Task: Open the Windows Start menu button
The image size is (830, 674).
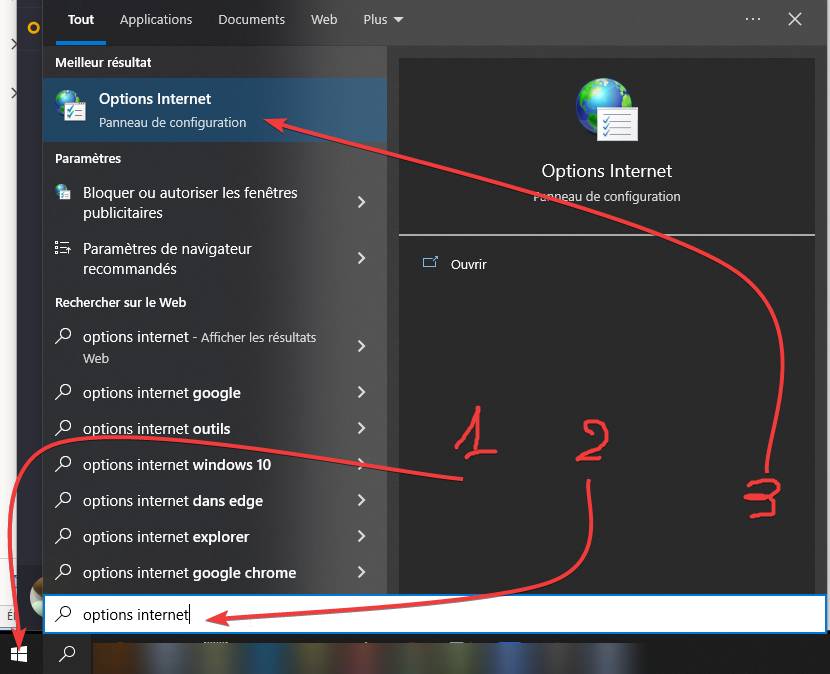Action: coord(19,654)
